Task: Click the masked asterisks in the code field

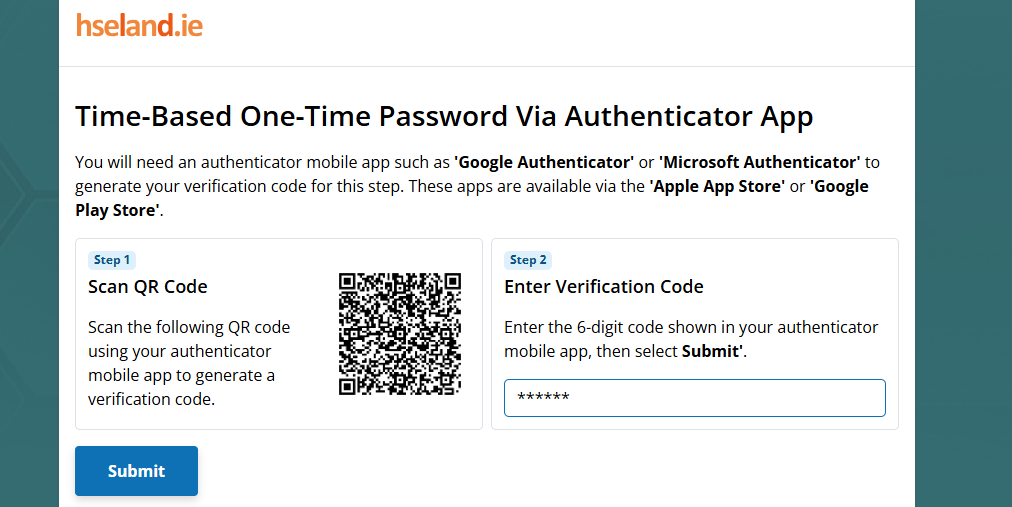Action: [x=543, y=398]
